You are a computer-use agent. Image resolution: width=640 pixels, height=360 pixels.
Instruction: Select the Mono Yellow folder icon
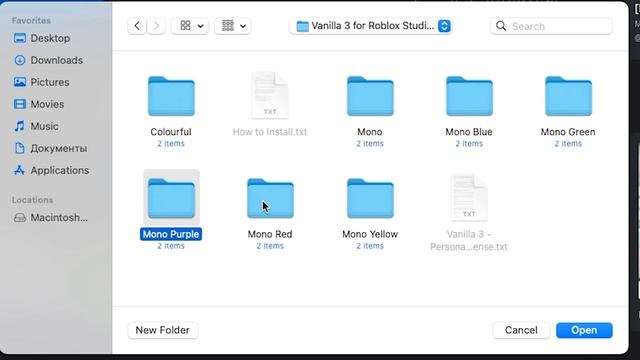[x=370, y=198]
